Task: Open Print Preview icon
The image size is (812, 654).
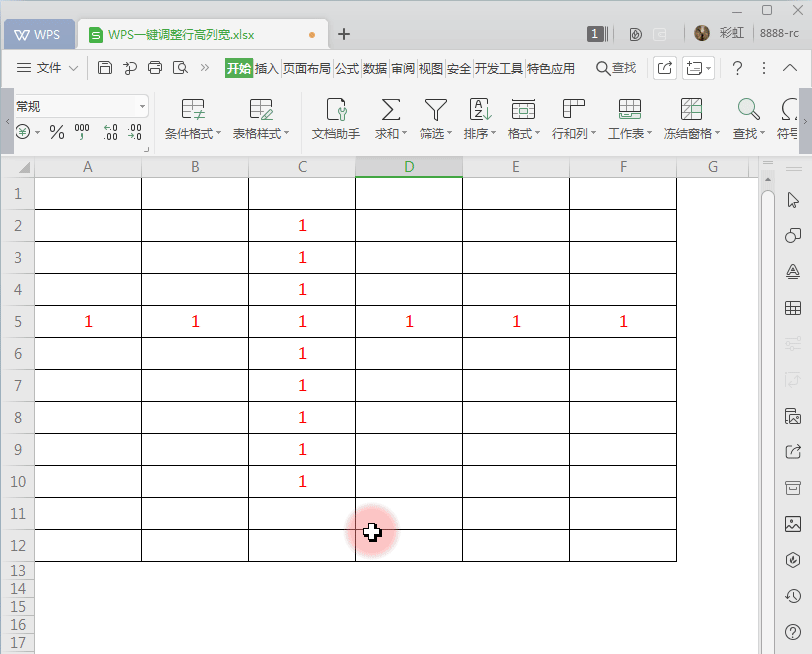Action: 180,68
